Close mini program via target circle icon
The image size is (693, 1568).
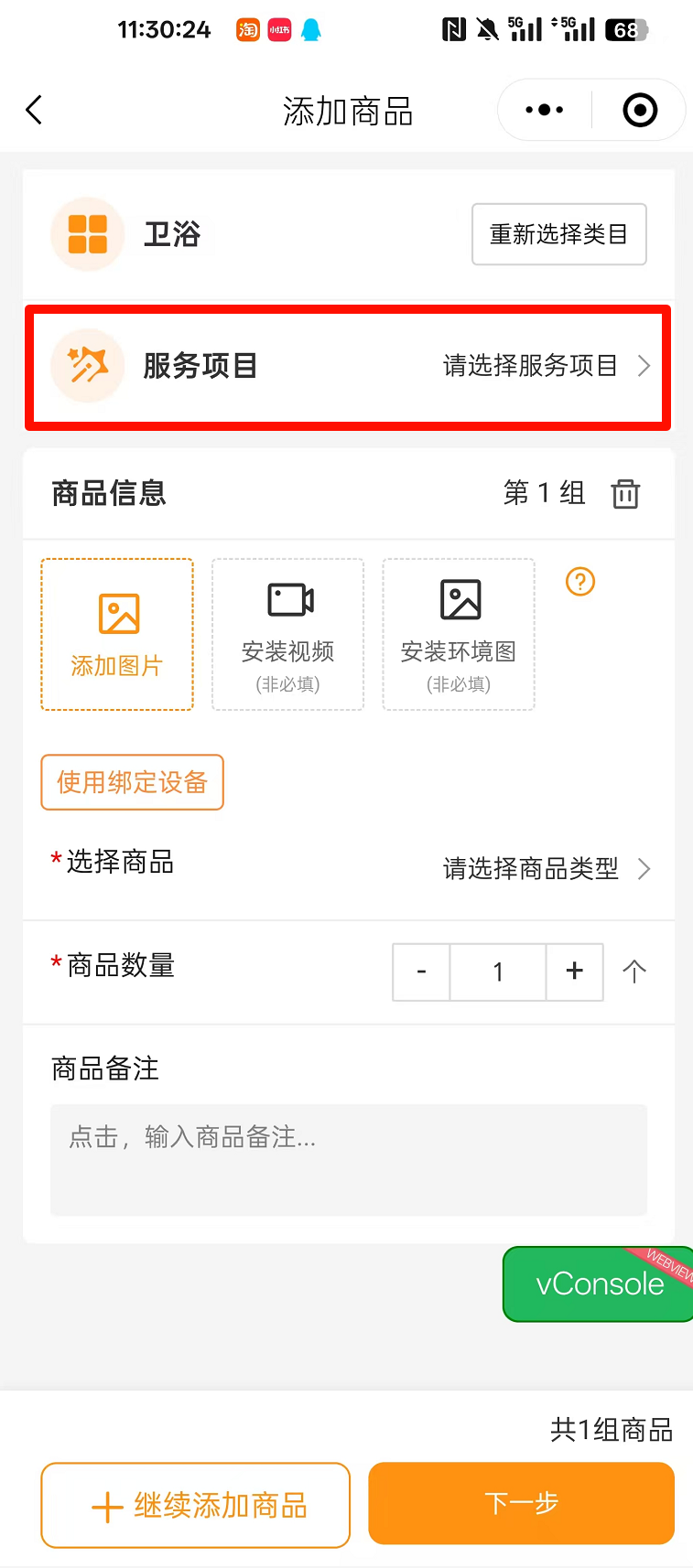(x=640, y=111)
